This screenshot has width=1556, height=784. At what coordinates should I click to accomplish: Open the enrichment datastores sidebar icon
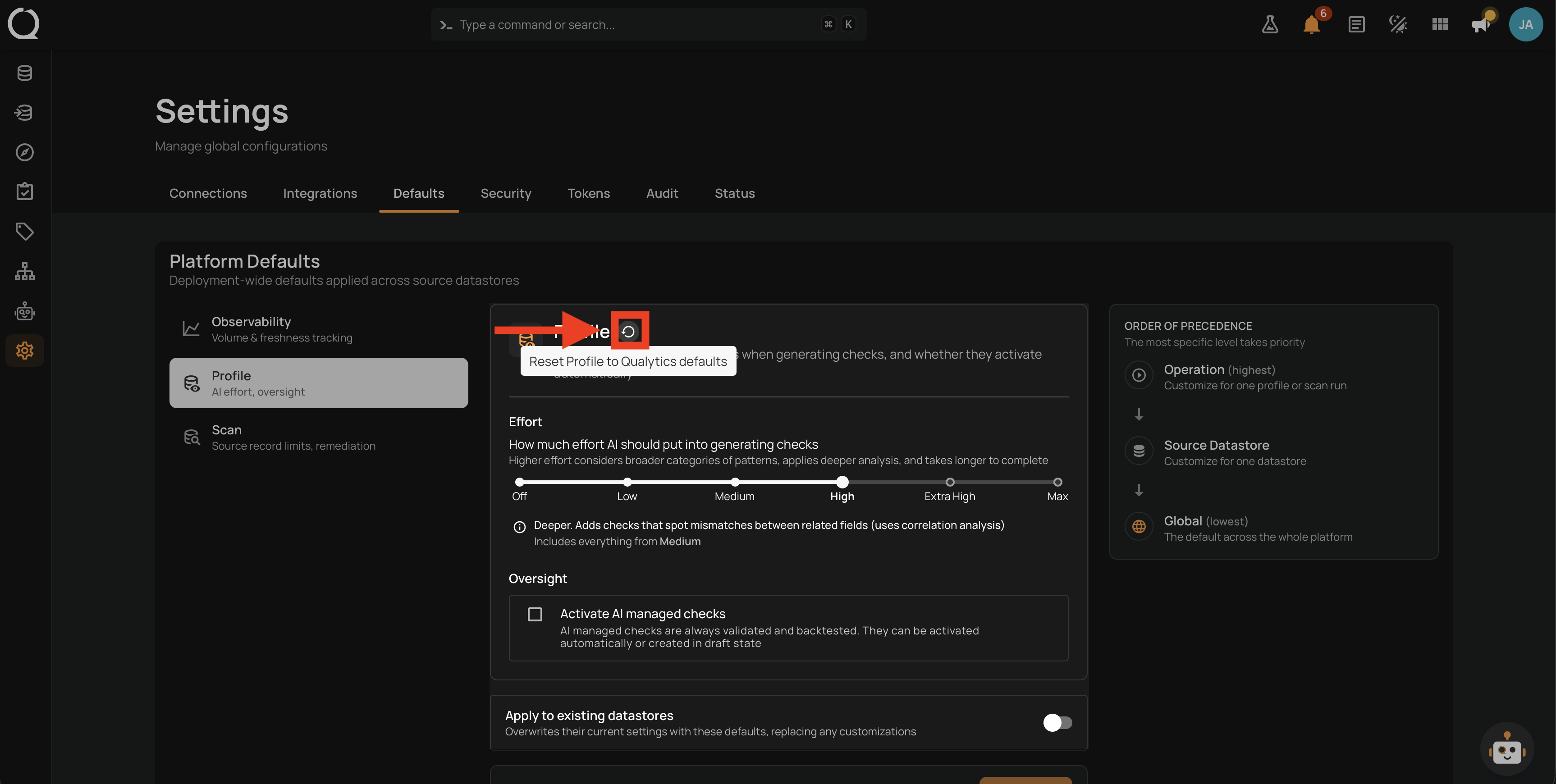(25, 112)
